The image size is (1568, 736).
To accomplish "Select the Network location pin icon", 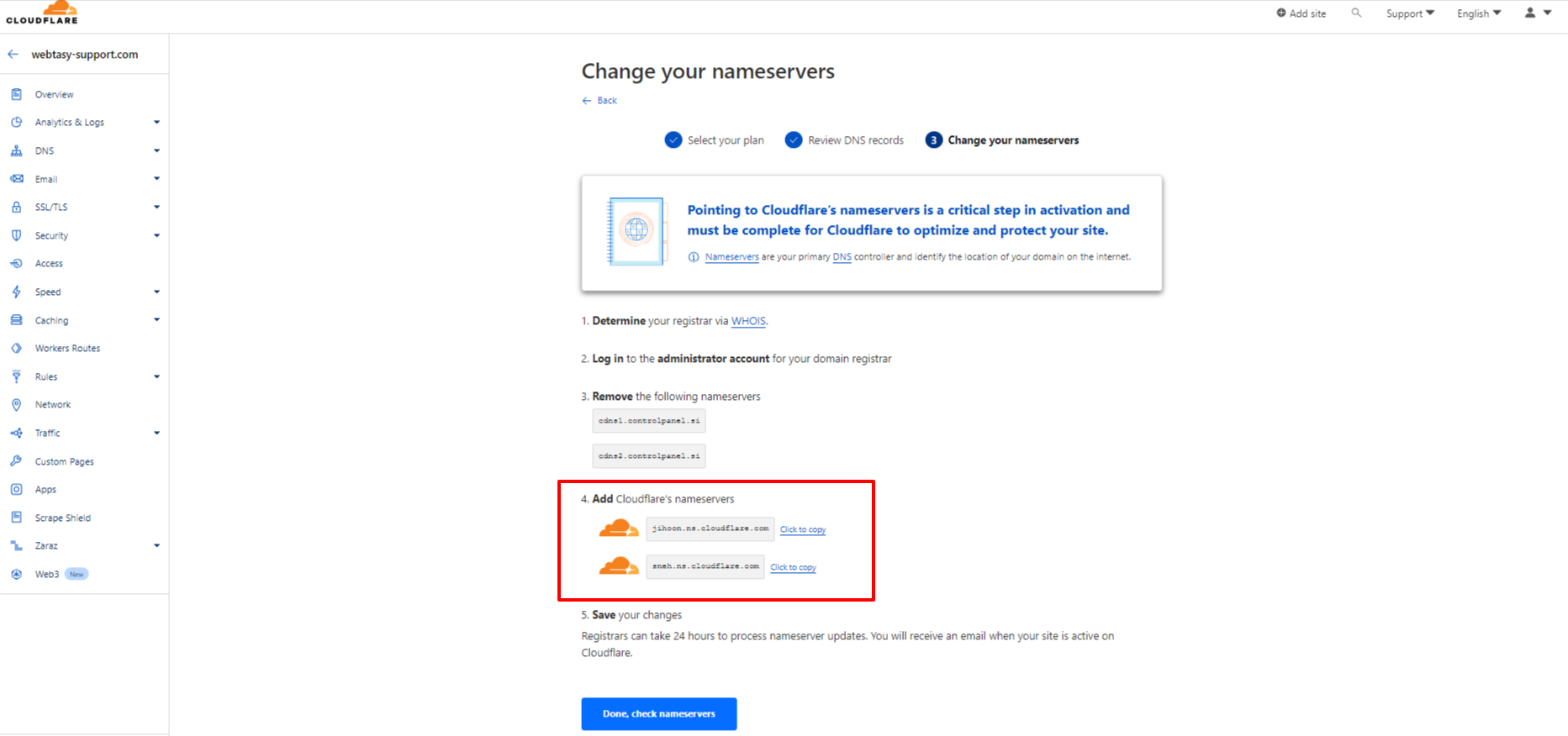I will tap(16, 405).
